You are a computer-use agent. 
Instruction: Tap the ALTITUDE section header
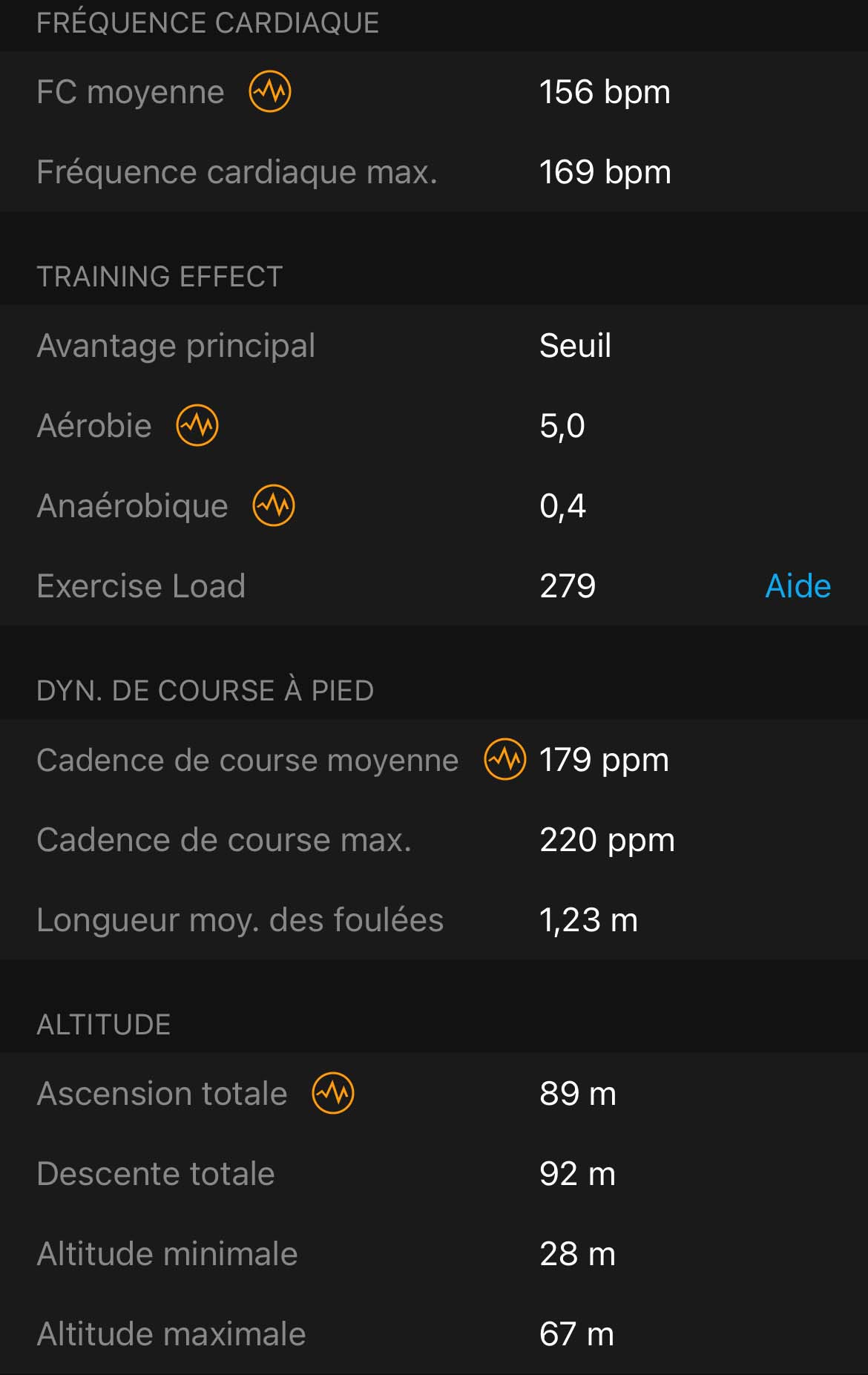tap(104, 1025)
